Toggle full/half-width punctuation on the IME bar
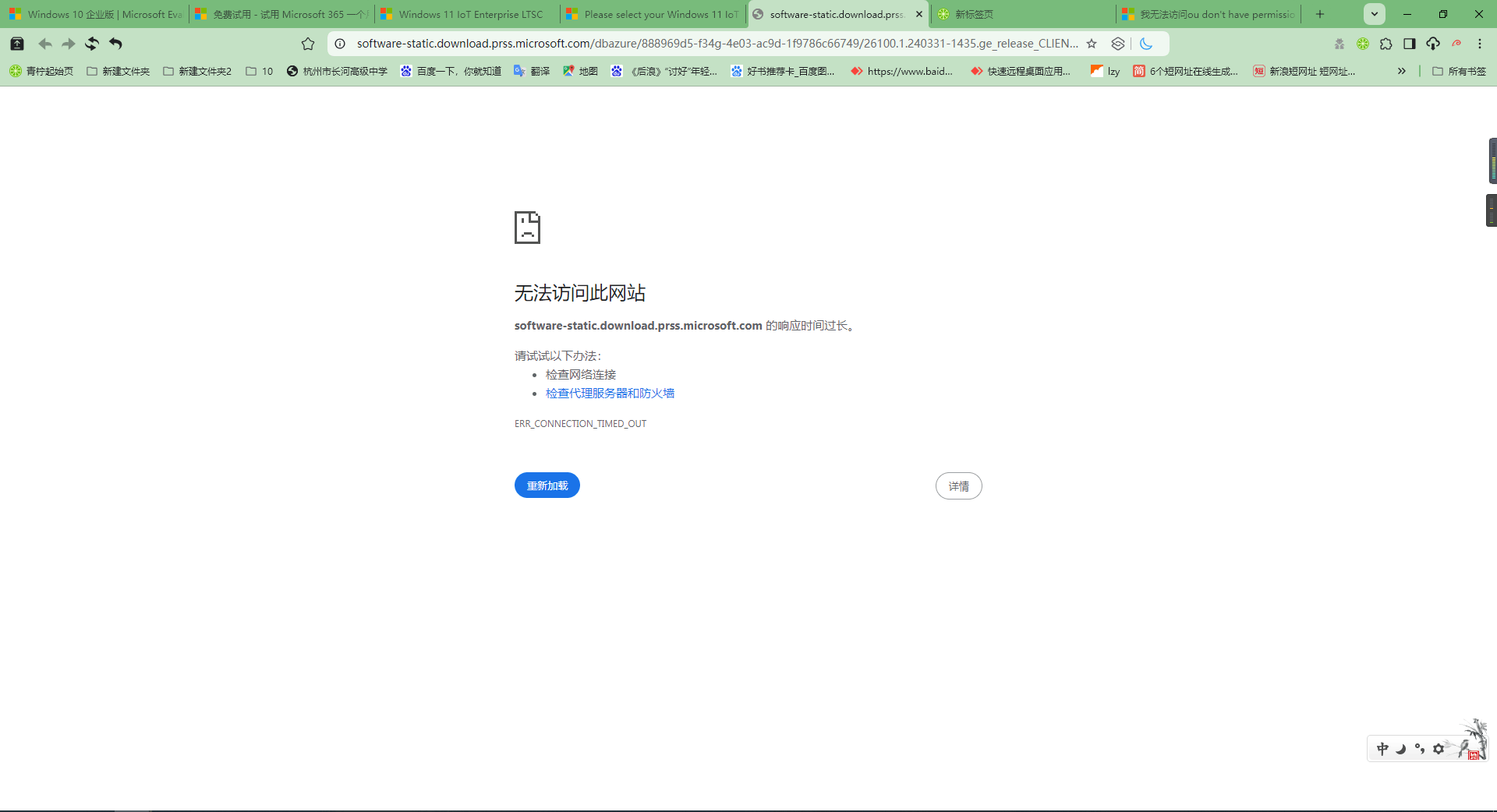The image size is (1497, 812). click(x=1419, y=748)
